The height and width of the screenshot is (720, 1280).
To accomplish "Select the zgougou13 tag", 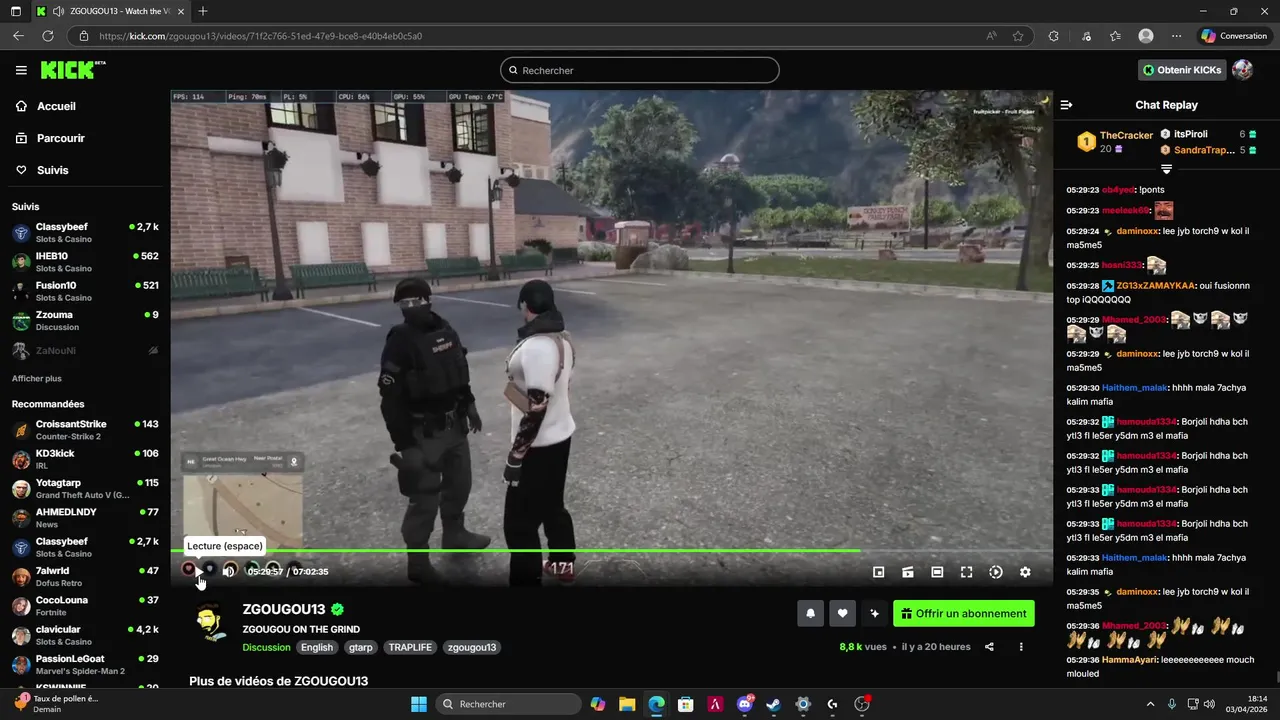I will pyautogui.click(x=472, y=647).
